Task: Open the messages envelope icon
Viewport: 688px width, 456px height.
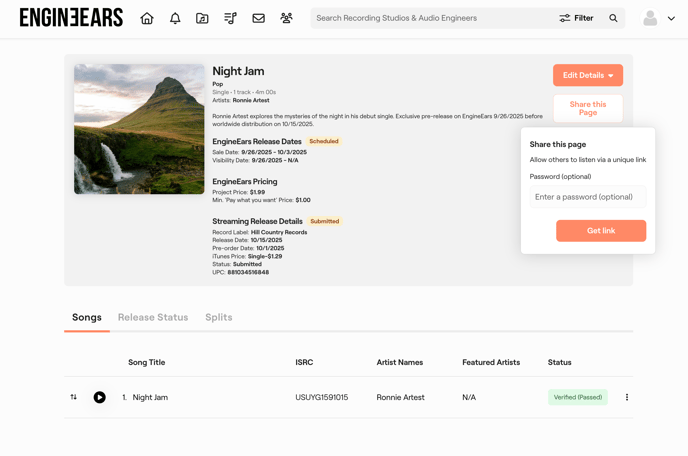Action: coord(258,18)
